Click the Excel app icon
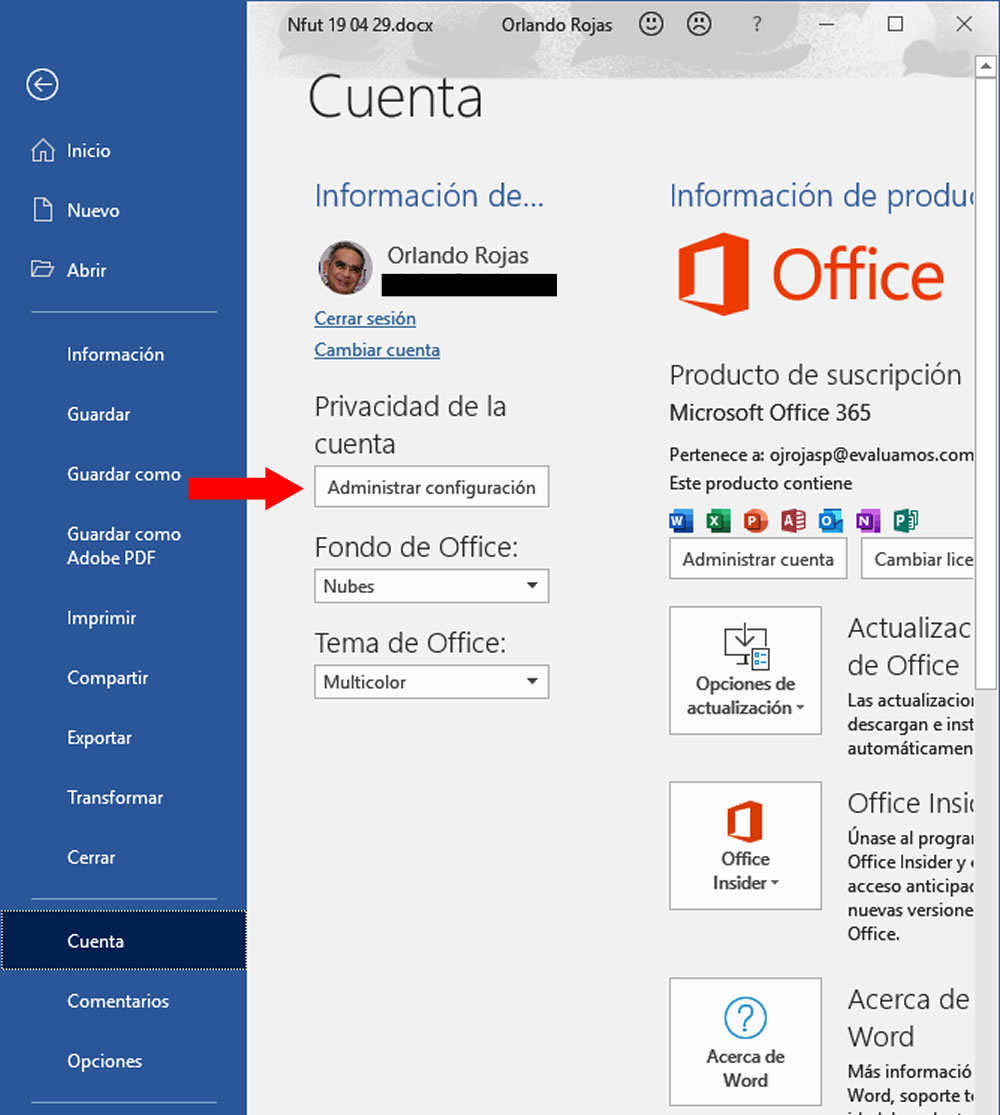 718,521
